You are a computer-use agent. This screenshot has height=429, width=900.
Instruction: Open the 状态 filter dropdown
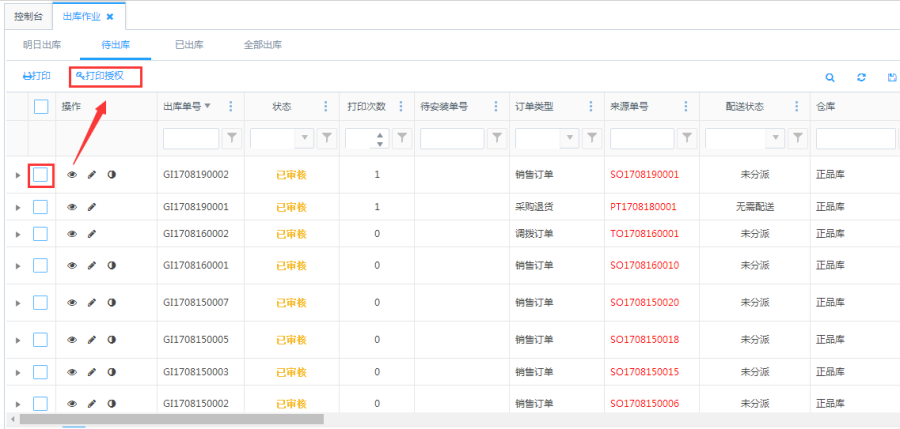coord(305,138)
